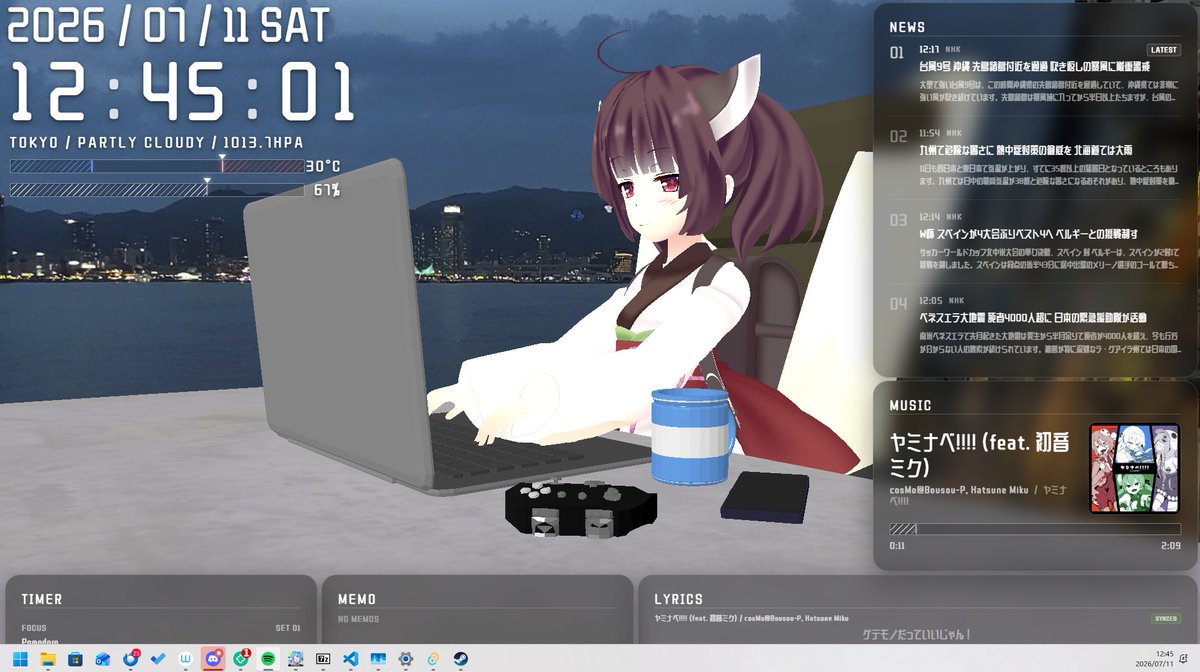Image resolution: width=1200 pixels, height=672 pixels.
Task: Click the NEWS panel heading
Action: point(907,27)
